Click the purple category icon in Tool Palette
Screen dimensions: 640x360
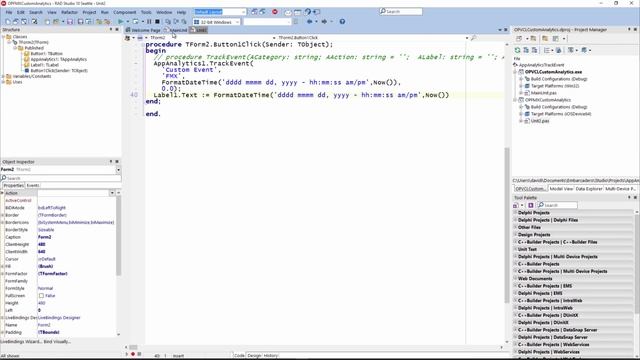531,205
